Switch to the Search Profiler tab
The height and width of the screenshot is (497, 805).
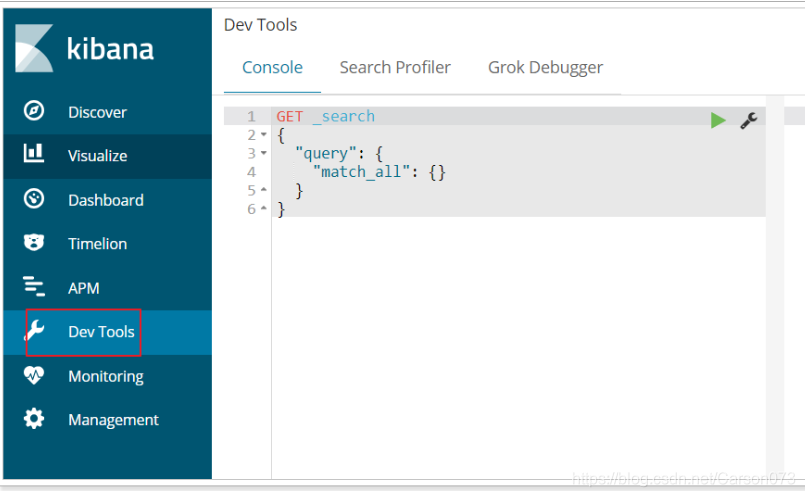pyautogui.click(x=395, y=67)
